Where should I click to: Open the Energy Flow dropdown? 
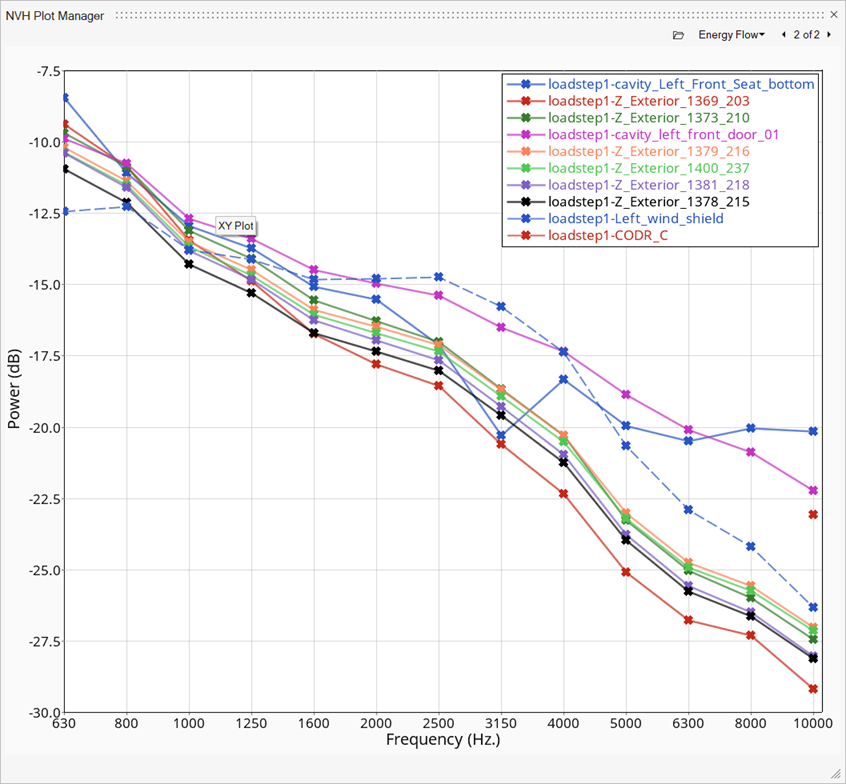(x=731, y=35)
